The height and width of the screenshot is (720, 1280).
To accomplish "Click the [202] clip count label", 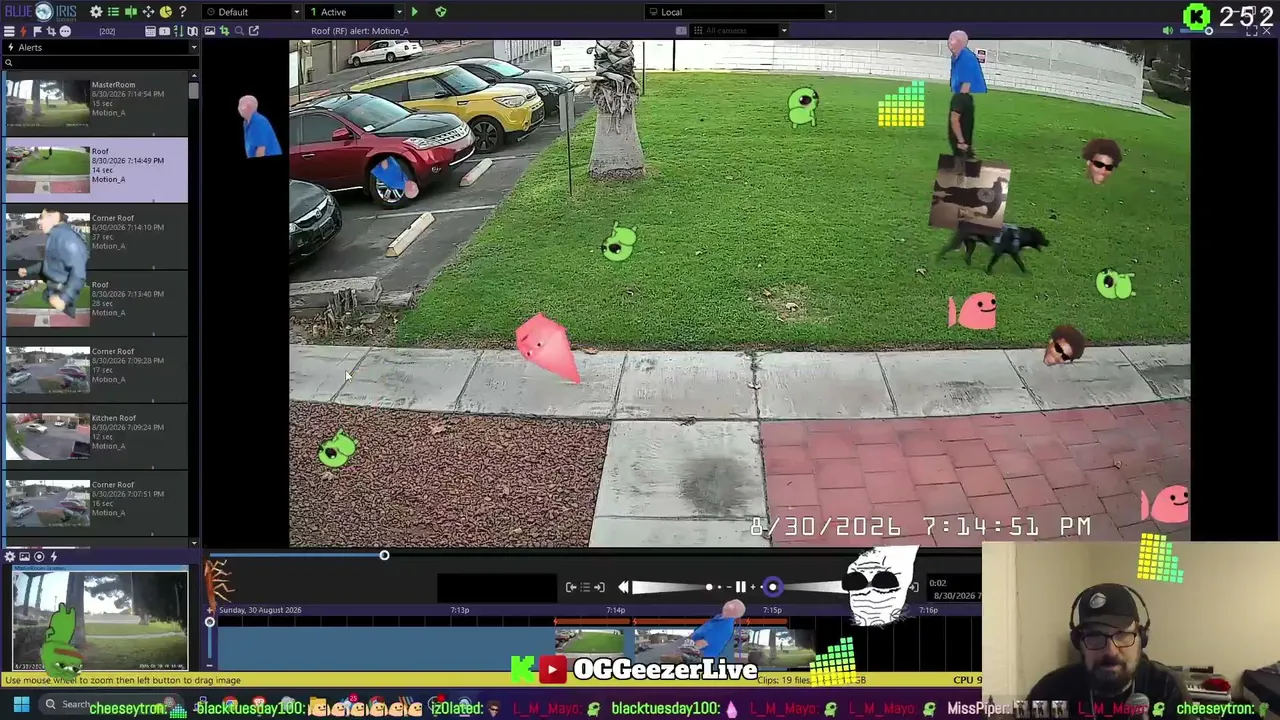I will coord(106,31).
